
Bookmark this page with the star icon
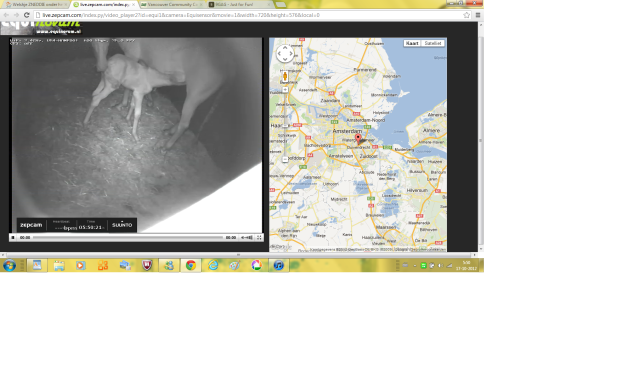(467, 15)
